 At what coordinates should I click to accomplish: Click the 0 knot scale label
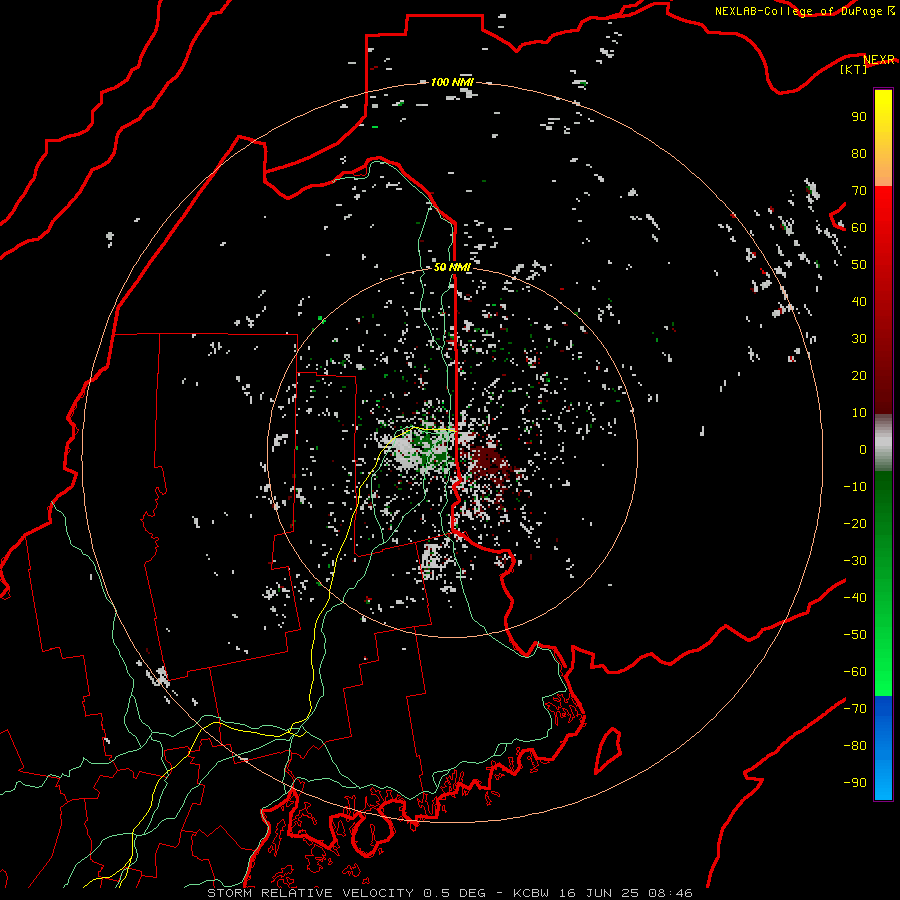pos(863,450)
